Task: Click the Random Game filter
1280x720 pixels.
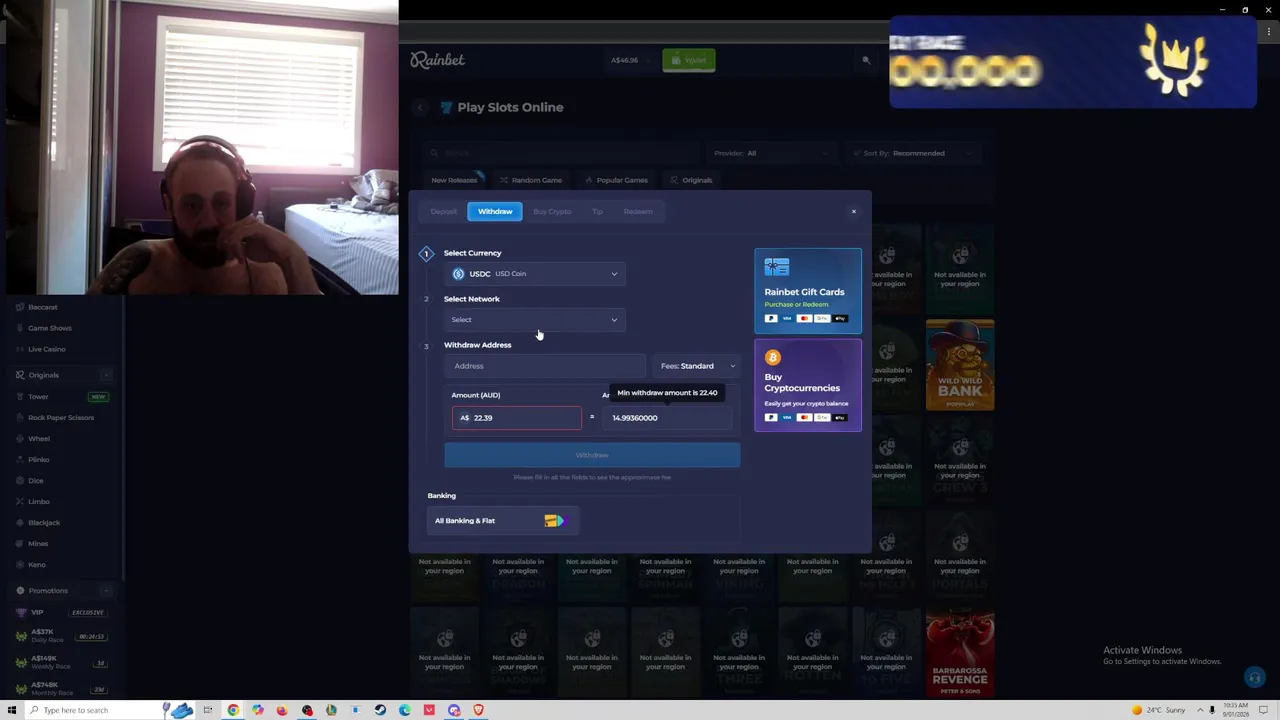Action: 531,180
